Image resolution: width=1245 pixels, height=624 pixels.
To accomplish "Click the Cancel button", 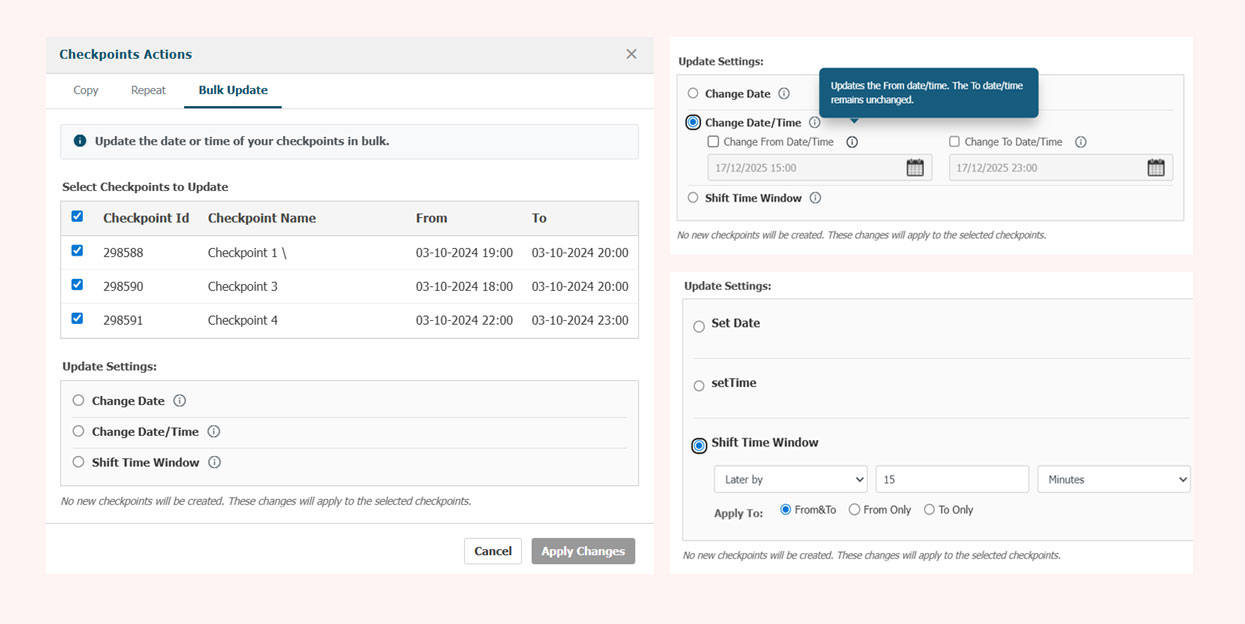I will coord(492,550).
